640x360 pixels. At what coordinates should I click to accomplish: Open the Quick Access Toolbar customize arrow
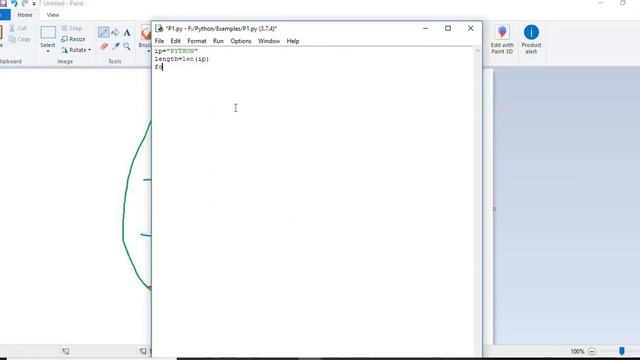point(34,4)
